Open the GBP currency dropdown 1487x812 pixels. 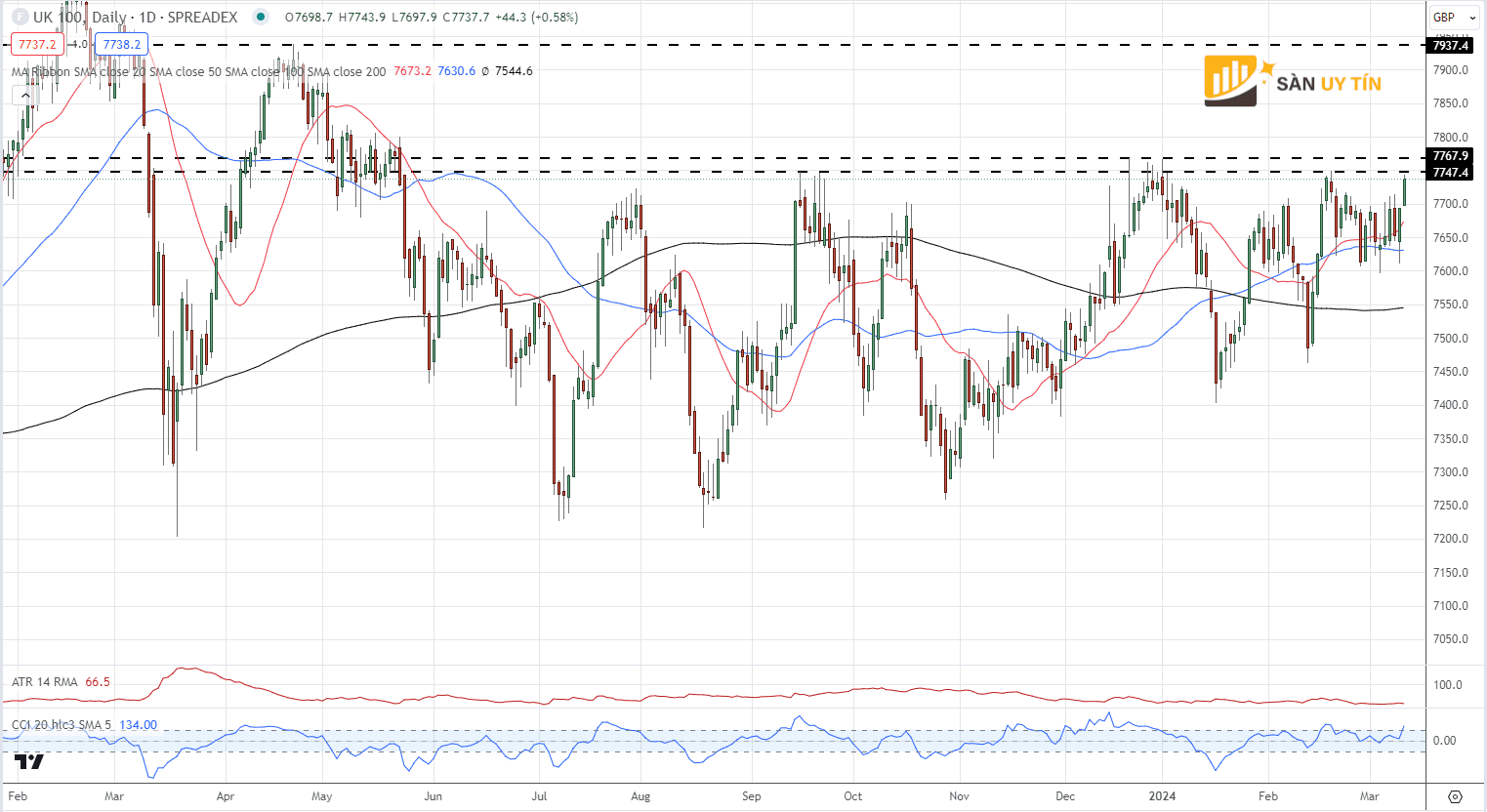(1455, 17)
